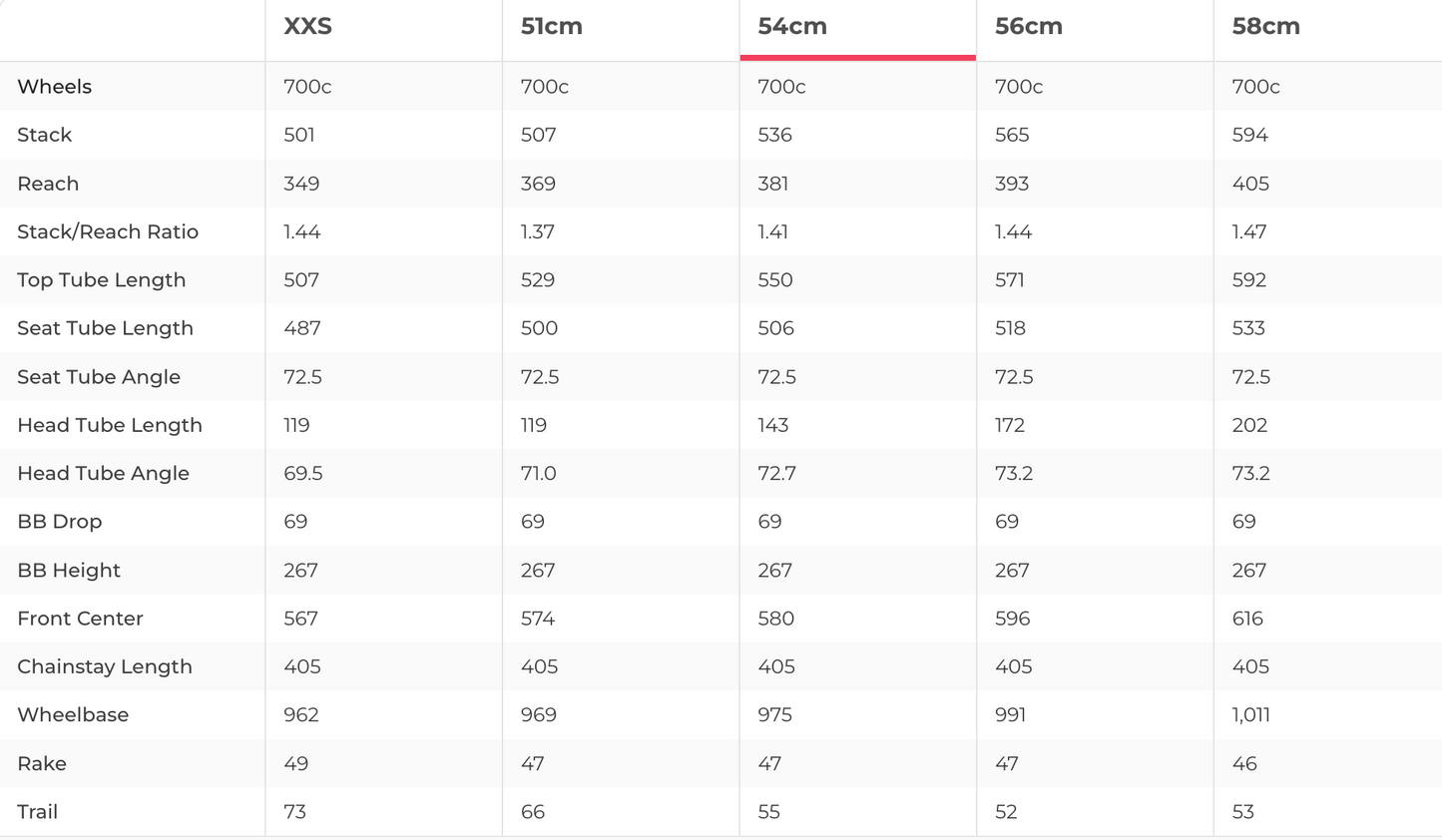Click the Wheelbase row label
The image size is (1442, 840).
click(x=73, y=714)
